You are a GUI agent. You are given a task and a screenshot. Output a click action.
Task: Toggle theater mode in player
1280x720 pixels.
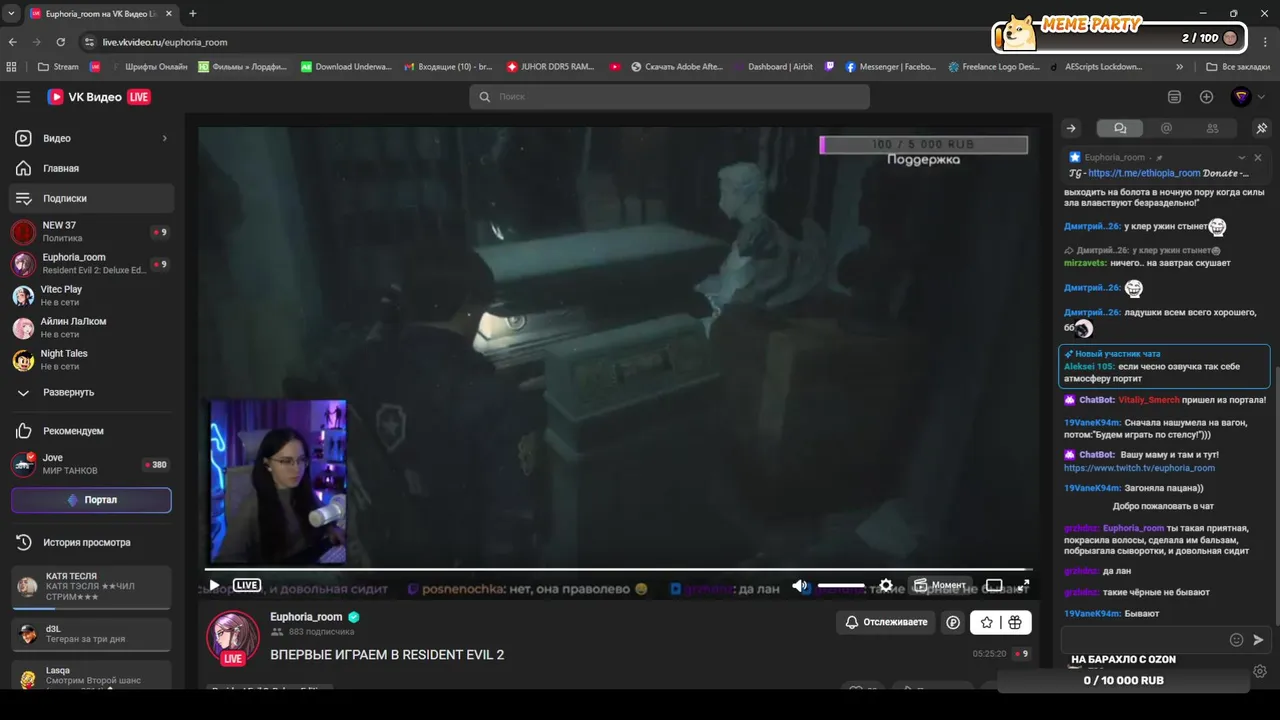tap(994, 585)
